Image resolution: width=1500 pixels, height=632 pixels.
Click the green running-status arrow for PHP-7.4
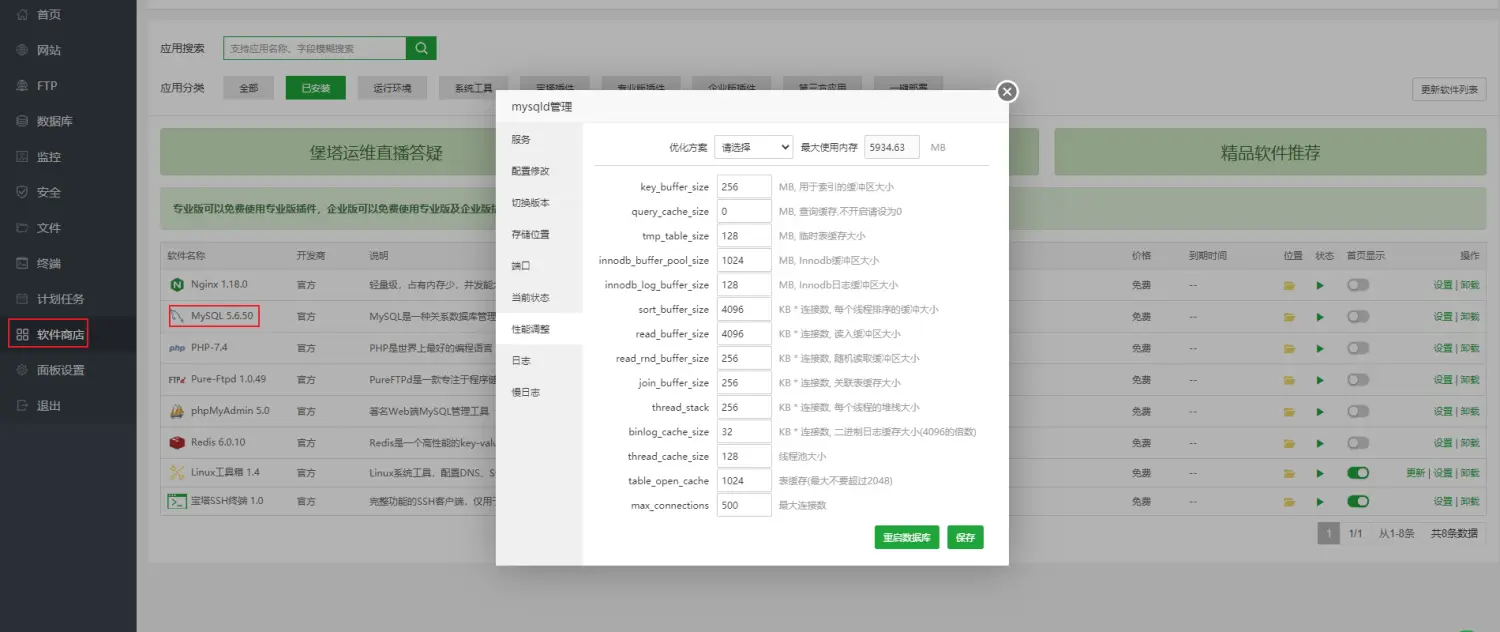pyautogui.click(x=1320, y=348)
